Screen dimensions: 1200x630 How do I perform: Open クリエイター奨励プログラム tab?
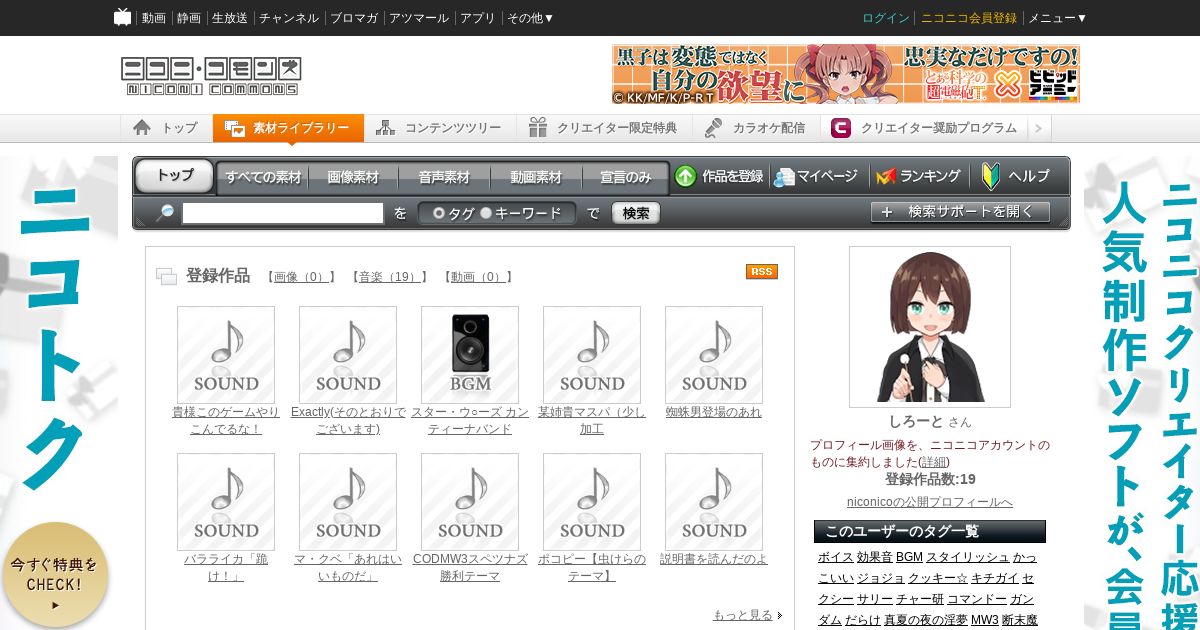(x=924, y=128)
